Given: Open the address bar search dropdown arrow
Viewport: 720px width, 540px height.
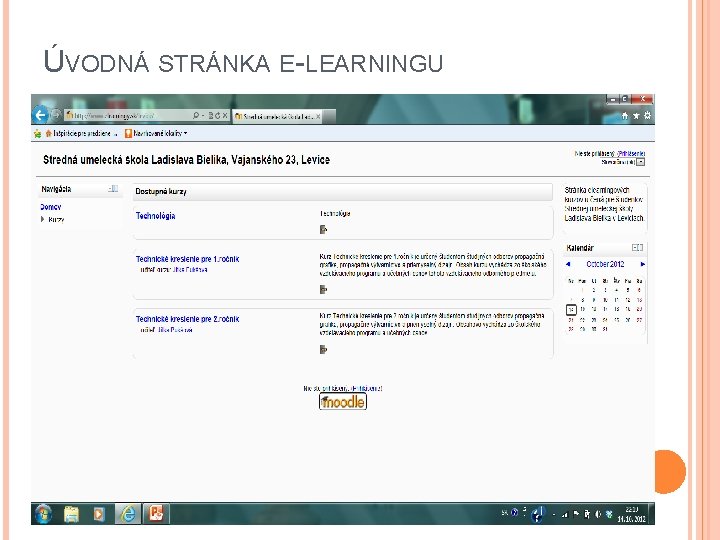Looking at the screenshot, I should [x=203, y=116].
